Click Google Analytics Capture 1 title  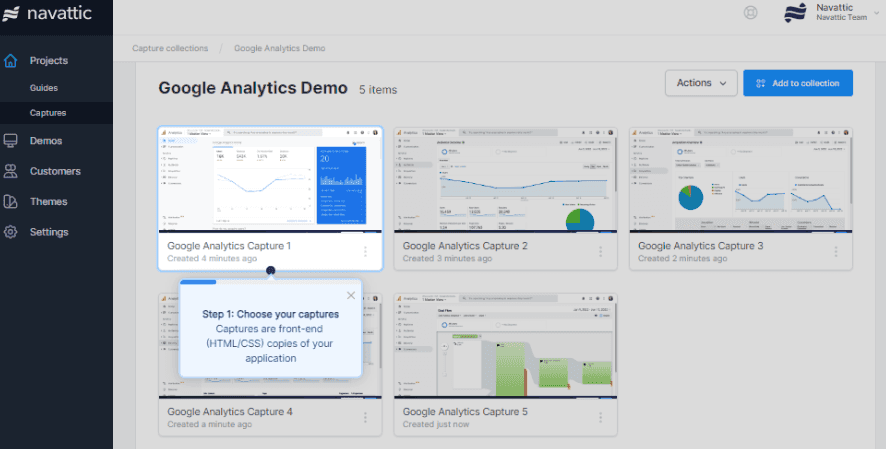coord(229,246)
